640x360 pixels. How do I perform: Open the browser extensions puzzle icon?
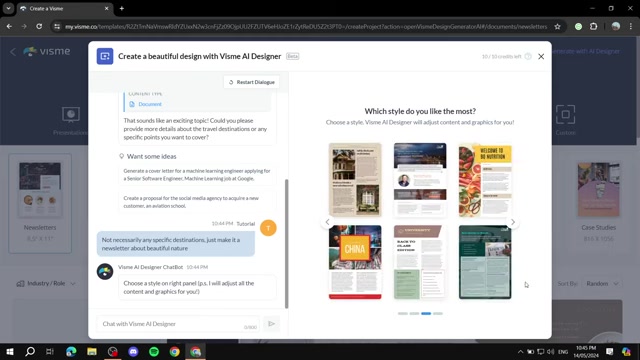[x=593, y=27]
